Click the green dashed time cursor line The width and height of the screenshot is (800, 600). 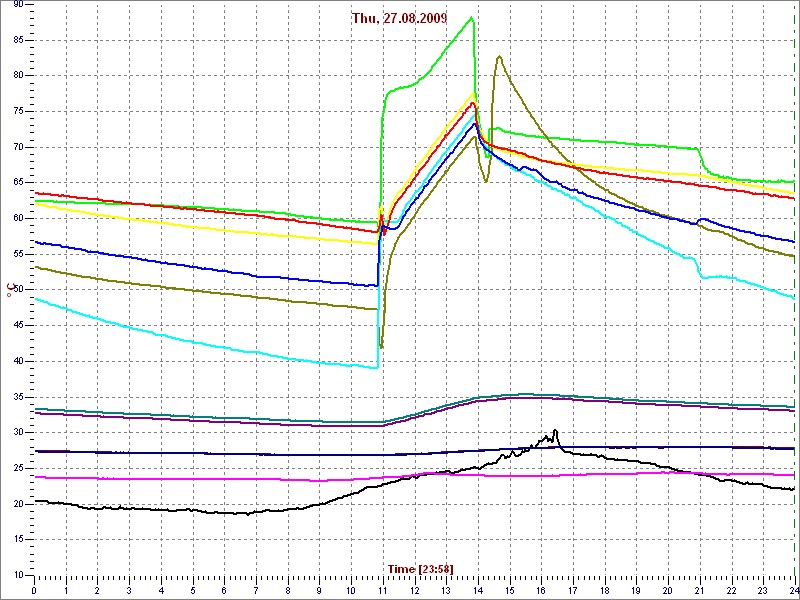pyautogui.click(x=794, y=300)
